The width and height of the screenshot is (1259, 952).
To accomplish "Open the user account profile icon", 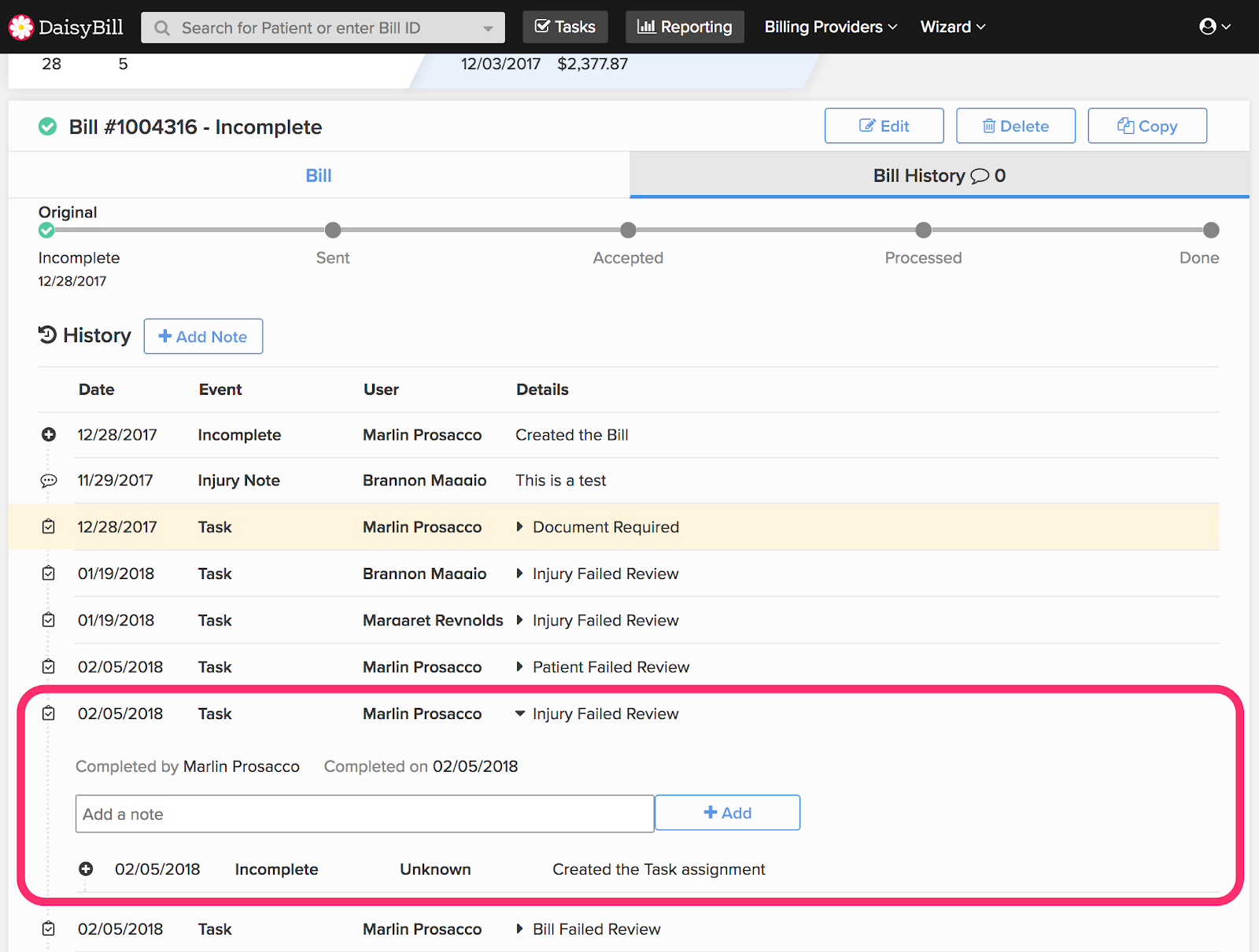I will 1208,27.
